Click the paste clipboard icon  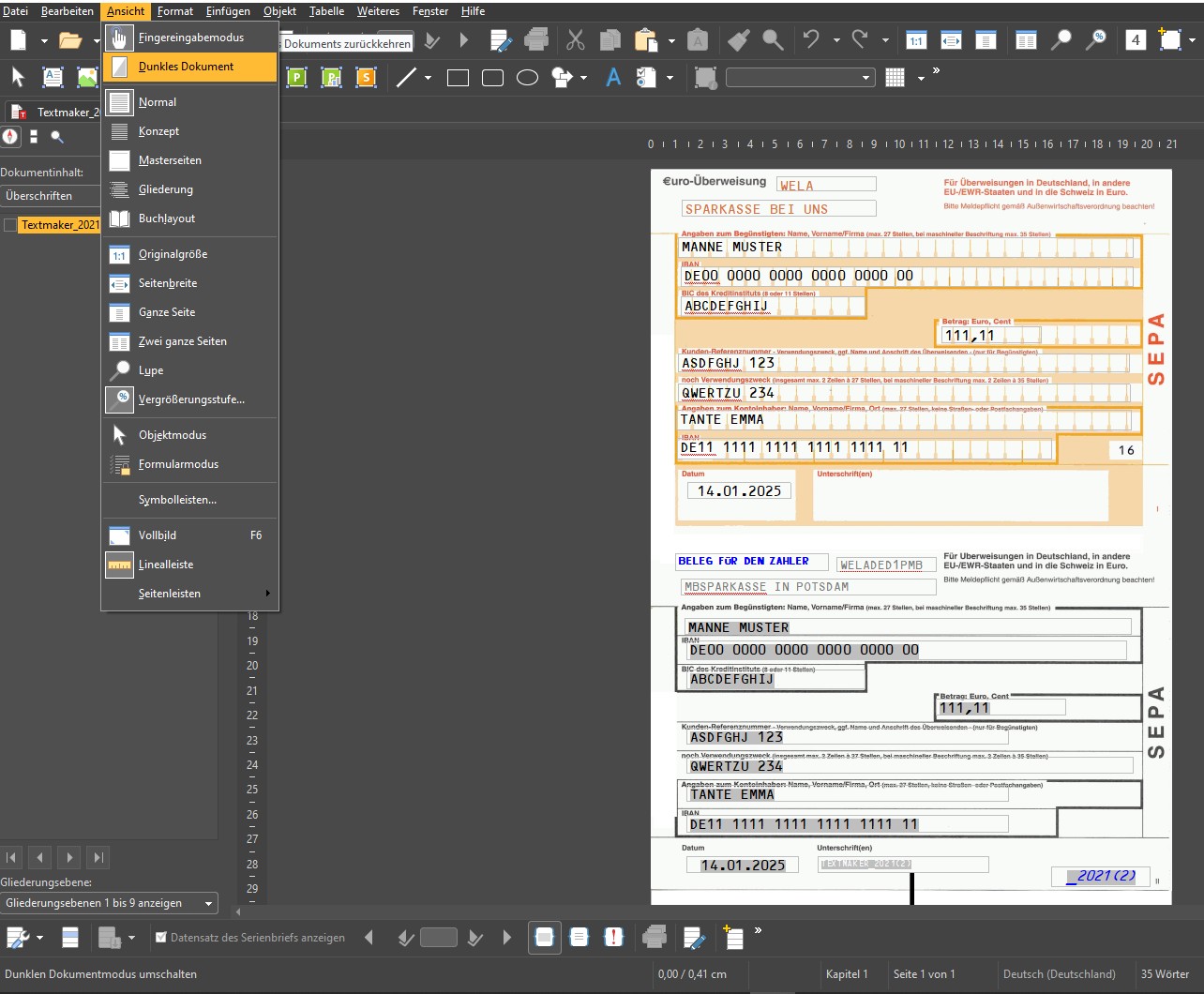coord(646,40)
